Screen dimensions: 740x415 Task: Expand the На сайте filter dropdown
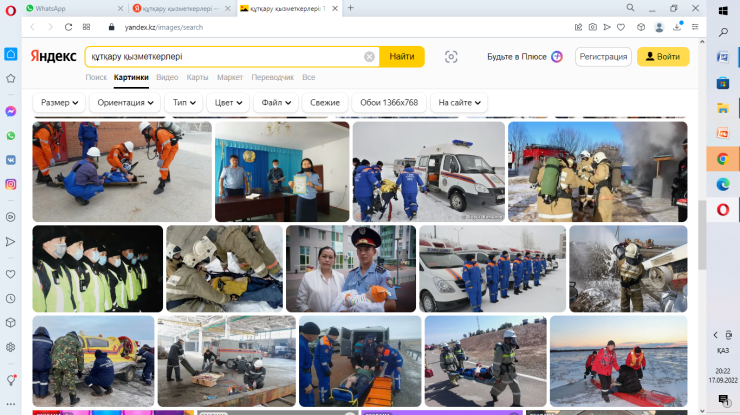pyautogui.click(x=459, y=102)
